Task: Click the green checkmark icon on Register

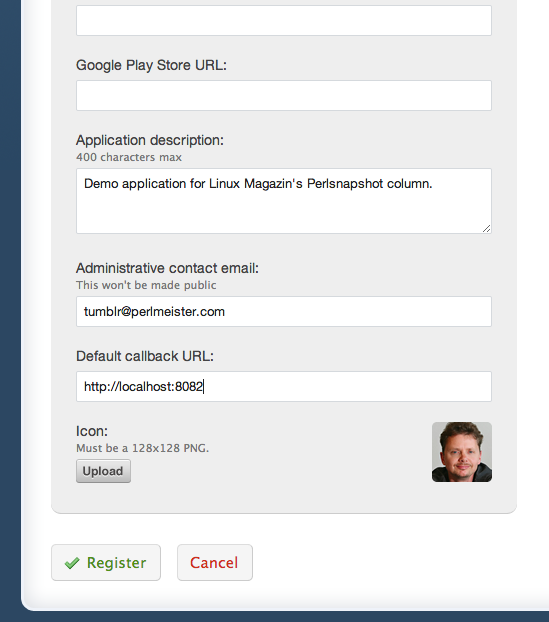Action: pos(72,563)
